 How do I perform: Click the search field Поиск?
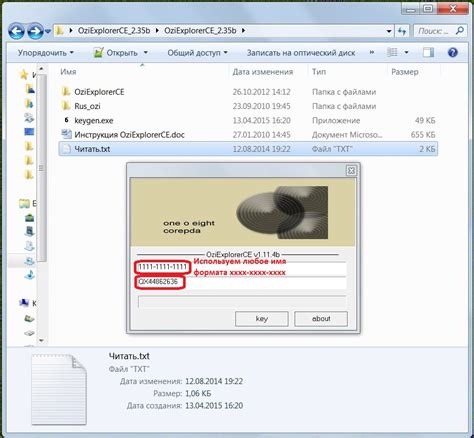433,31
